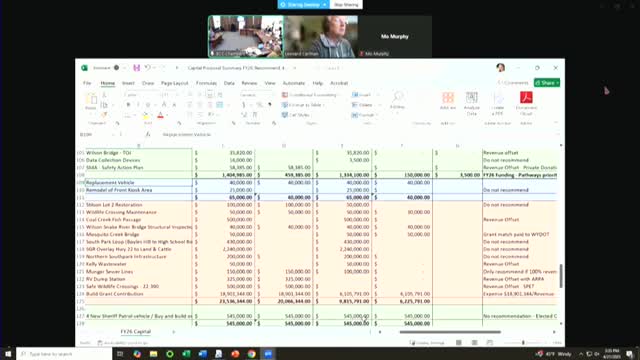
Task: Click the Stop Sharing button
Action: pos(346,4)
